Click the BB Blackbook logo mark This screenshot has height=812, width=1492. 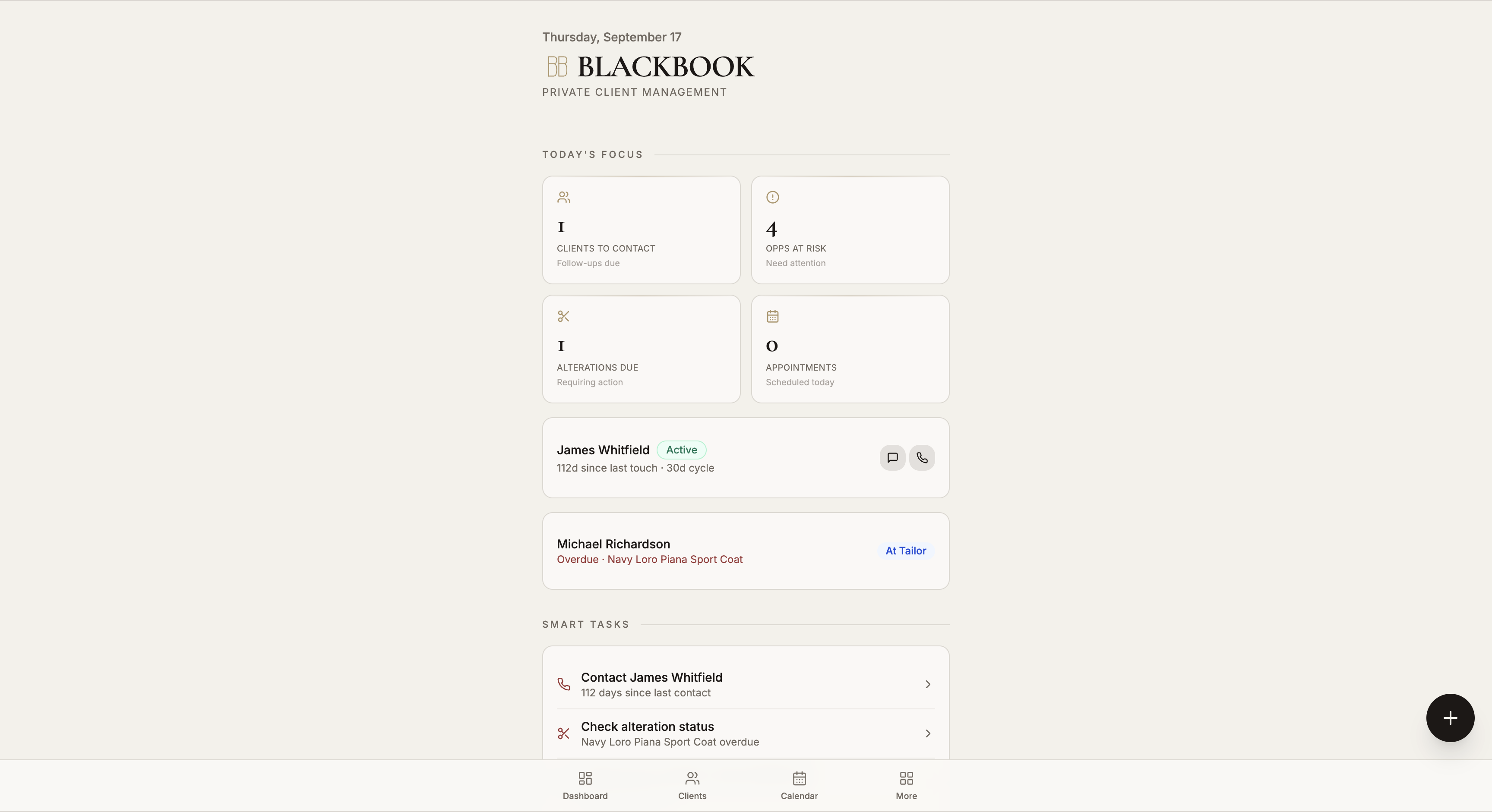(557, 66)
